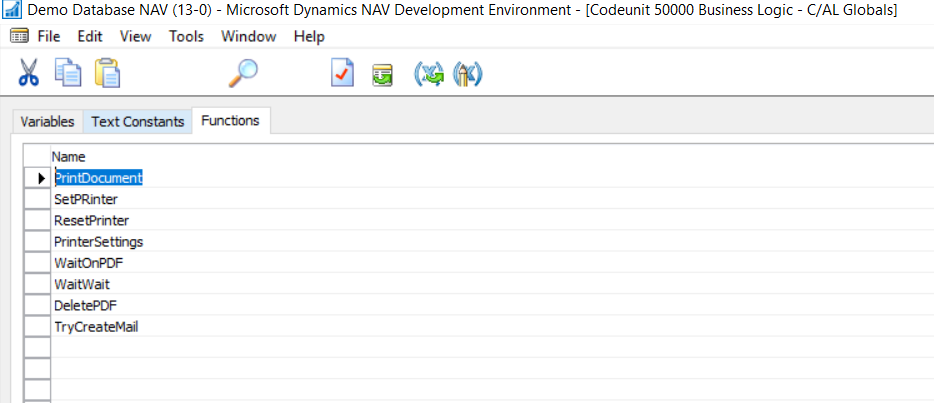This screenshot has height=403, width=934.
Task: Click the row selector beside SetPRinter
Action: click(x=37, y=199)
